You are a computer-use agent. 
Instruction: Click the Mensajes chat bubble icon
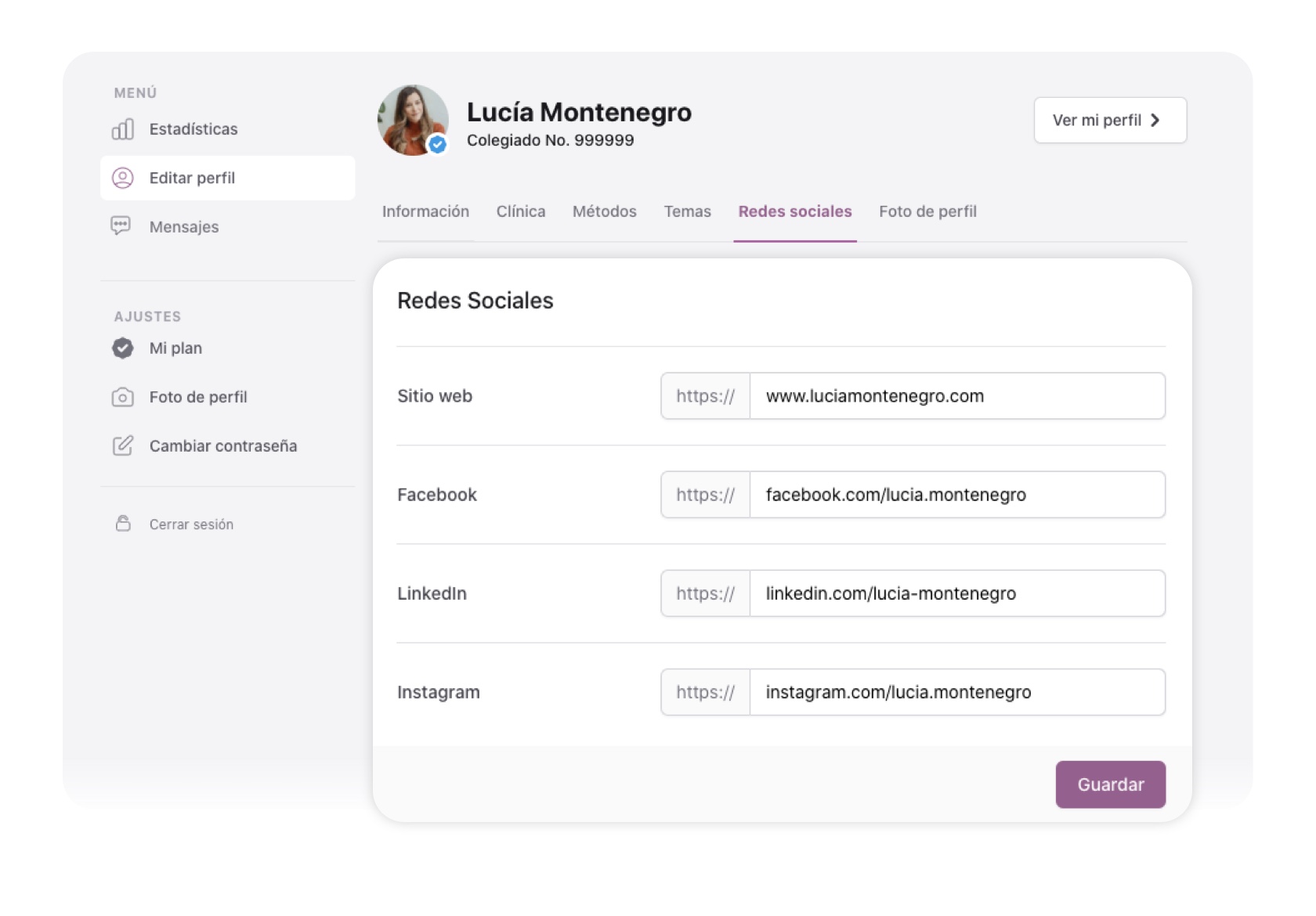click(121, 226)
